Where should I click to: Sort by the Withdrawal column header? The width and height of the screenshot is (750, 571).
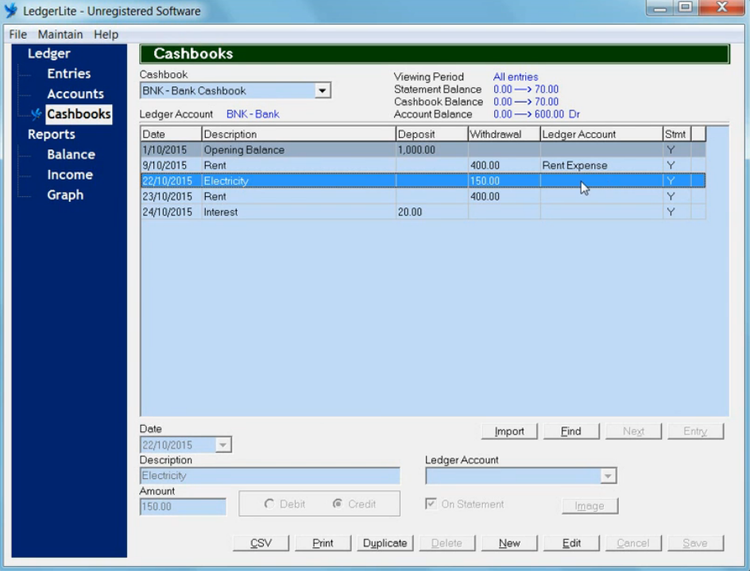tap(502, 134)
